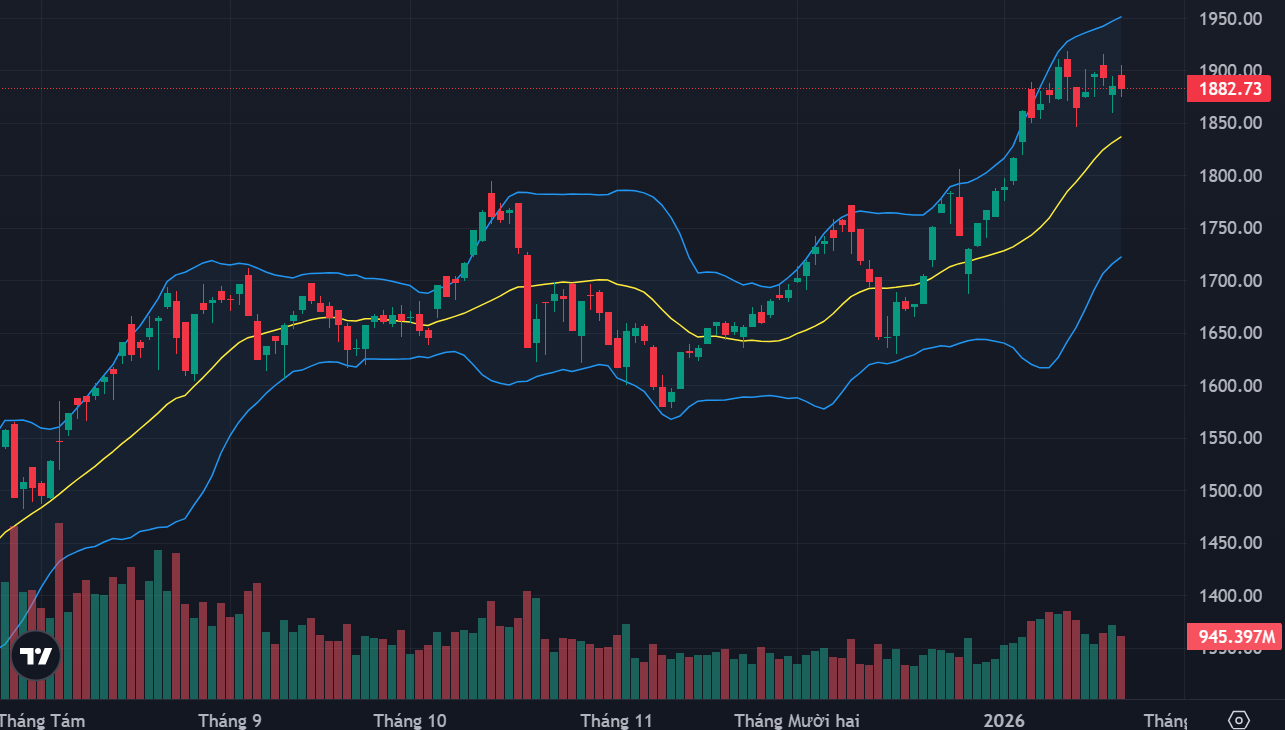
Task: Click the 1950.00 price scale label
Action: (1230, 18)
